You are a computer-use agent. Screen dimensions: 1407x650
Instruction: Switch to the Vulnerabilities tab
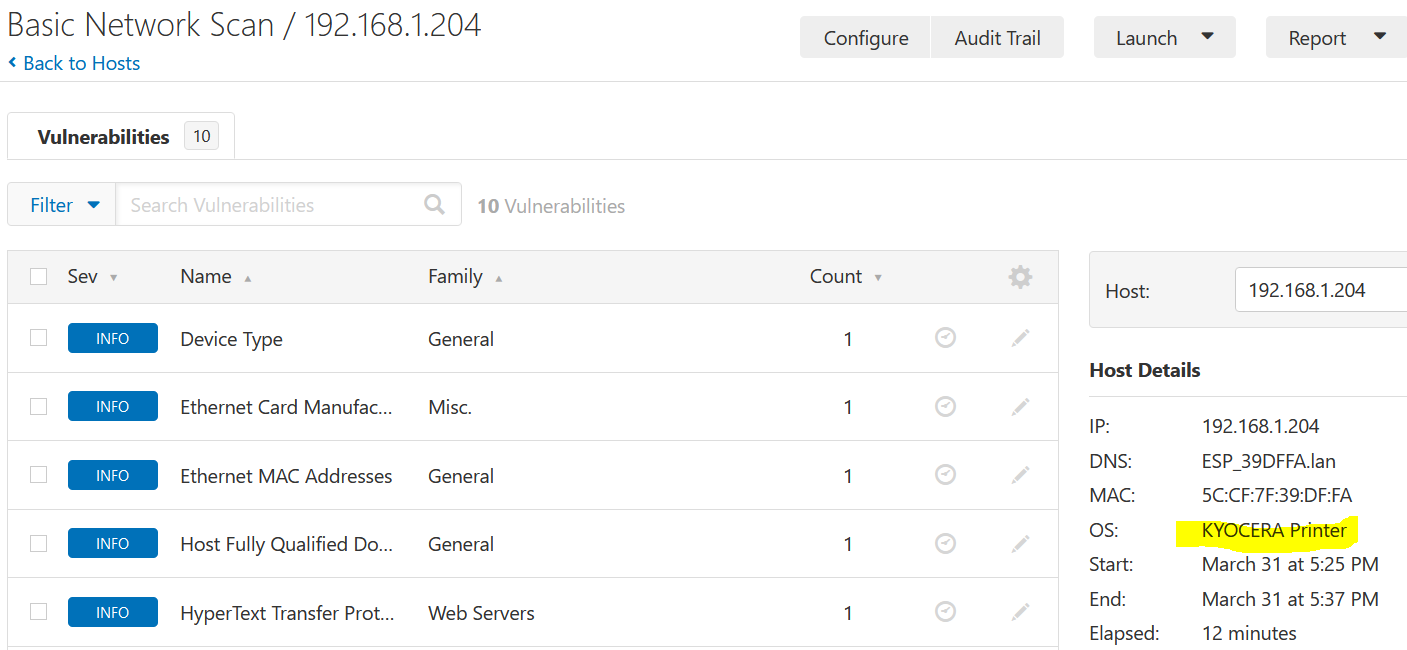[103, 137]
